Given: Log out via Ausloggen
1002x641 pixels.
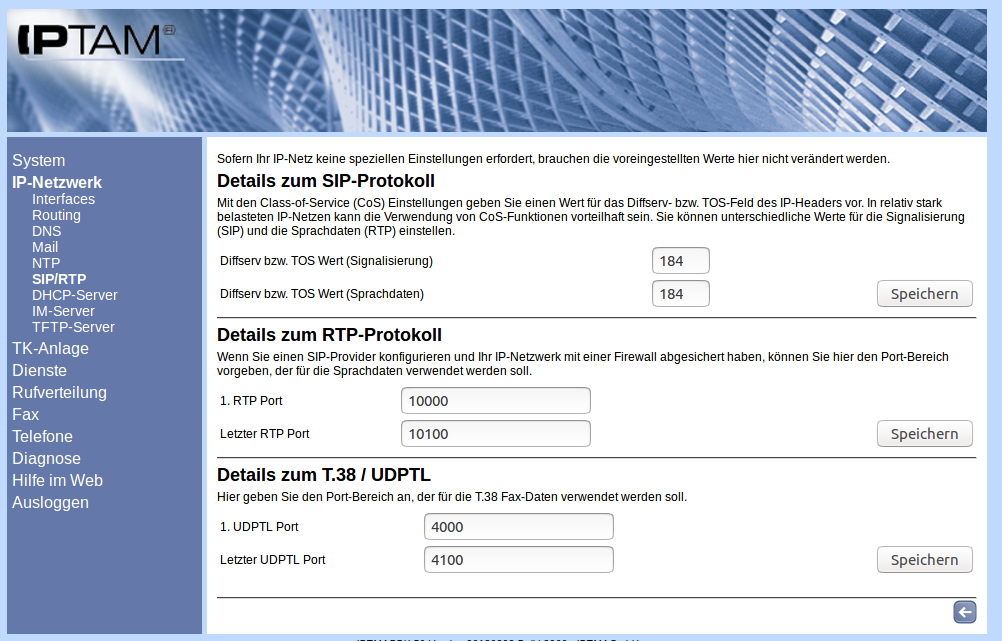Looking at the screenshot, I should pyautogui.click(x=50, y=502).
